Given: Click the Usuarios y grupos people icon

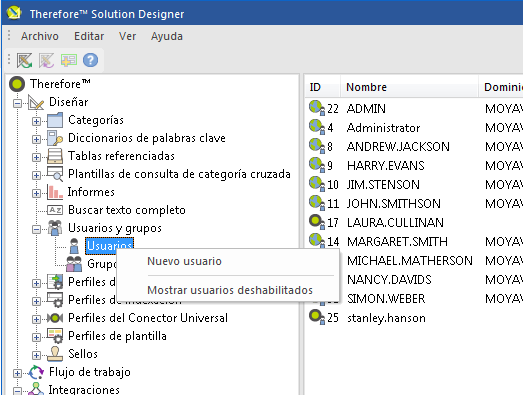Looking at the screenshot, I should point(55,228).
